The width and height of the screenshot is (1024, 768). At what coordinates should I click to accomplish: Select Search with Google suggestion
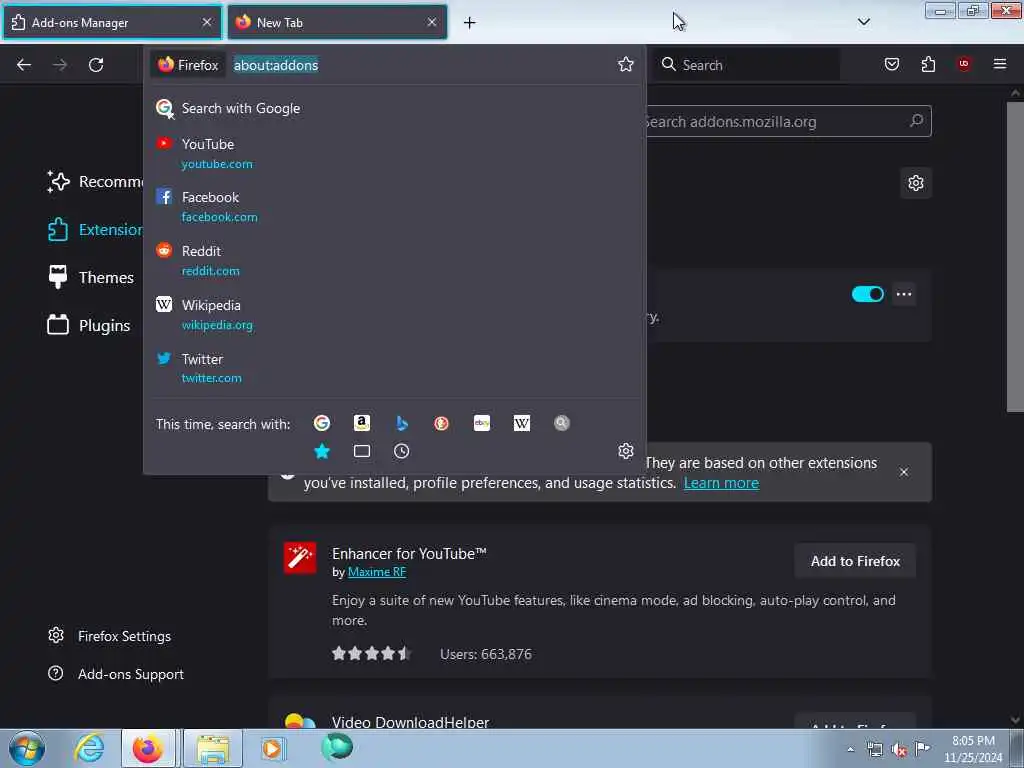click(x=394, y=108)
